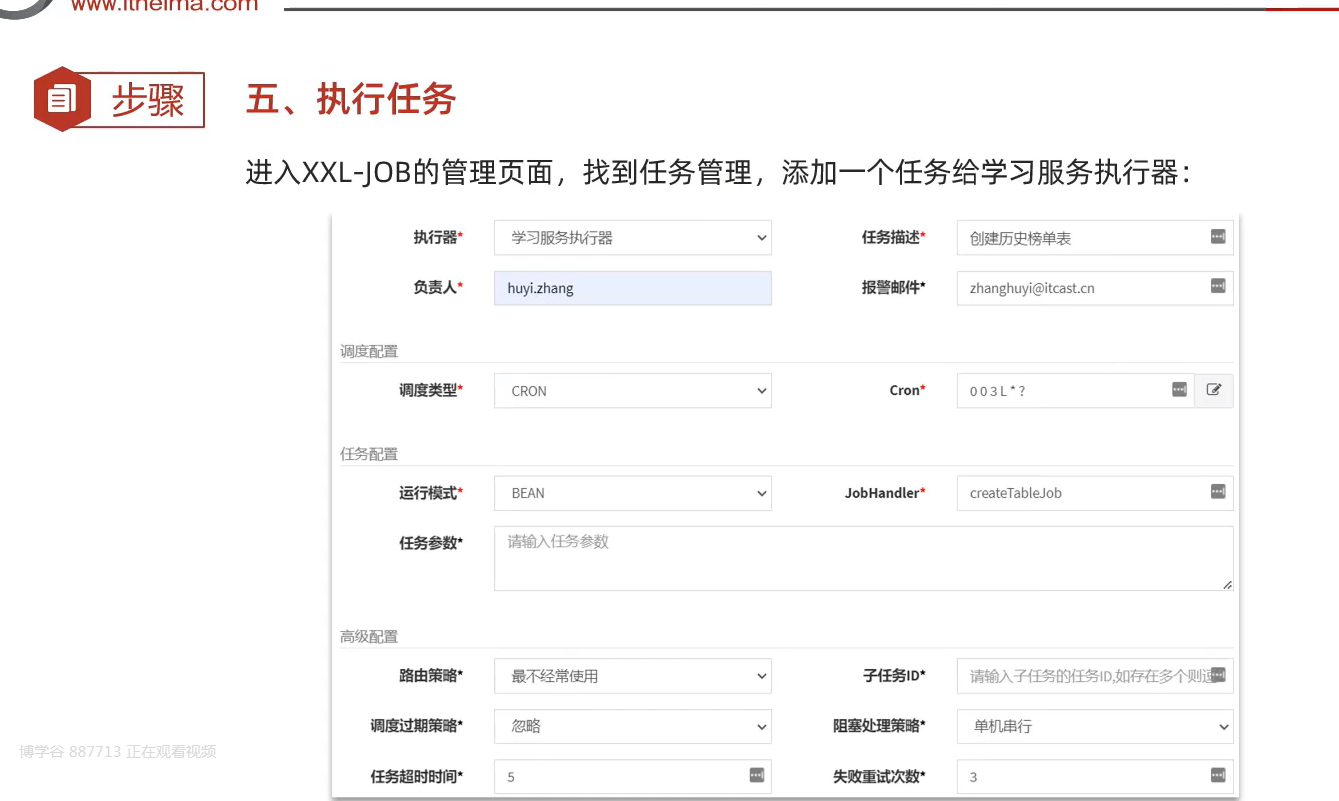Screen dimensions: 1339x801
Task: Click the 报警邮件 field label
Action: coord(894,287)
